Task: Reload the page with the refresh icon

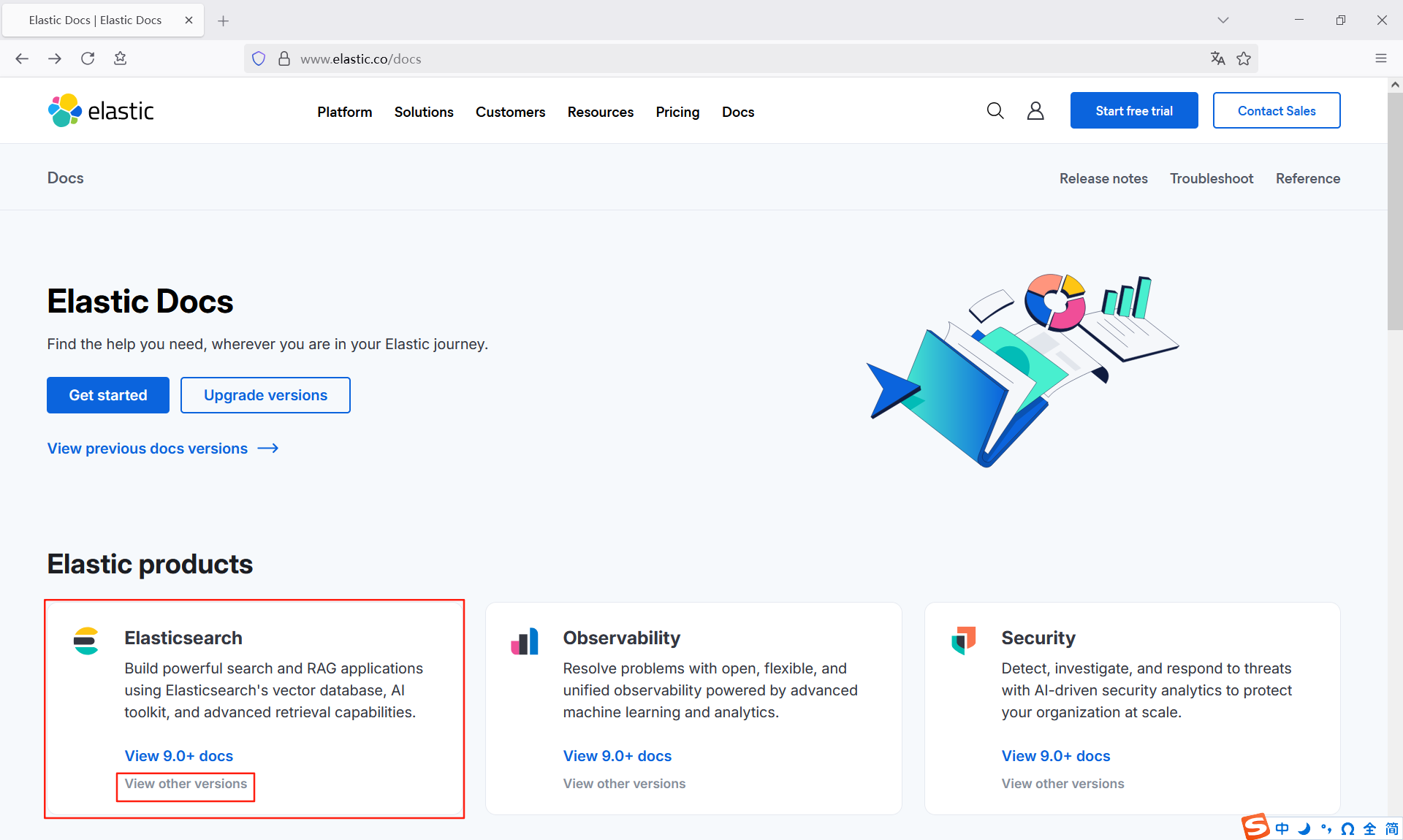Action: [88, 58]
